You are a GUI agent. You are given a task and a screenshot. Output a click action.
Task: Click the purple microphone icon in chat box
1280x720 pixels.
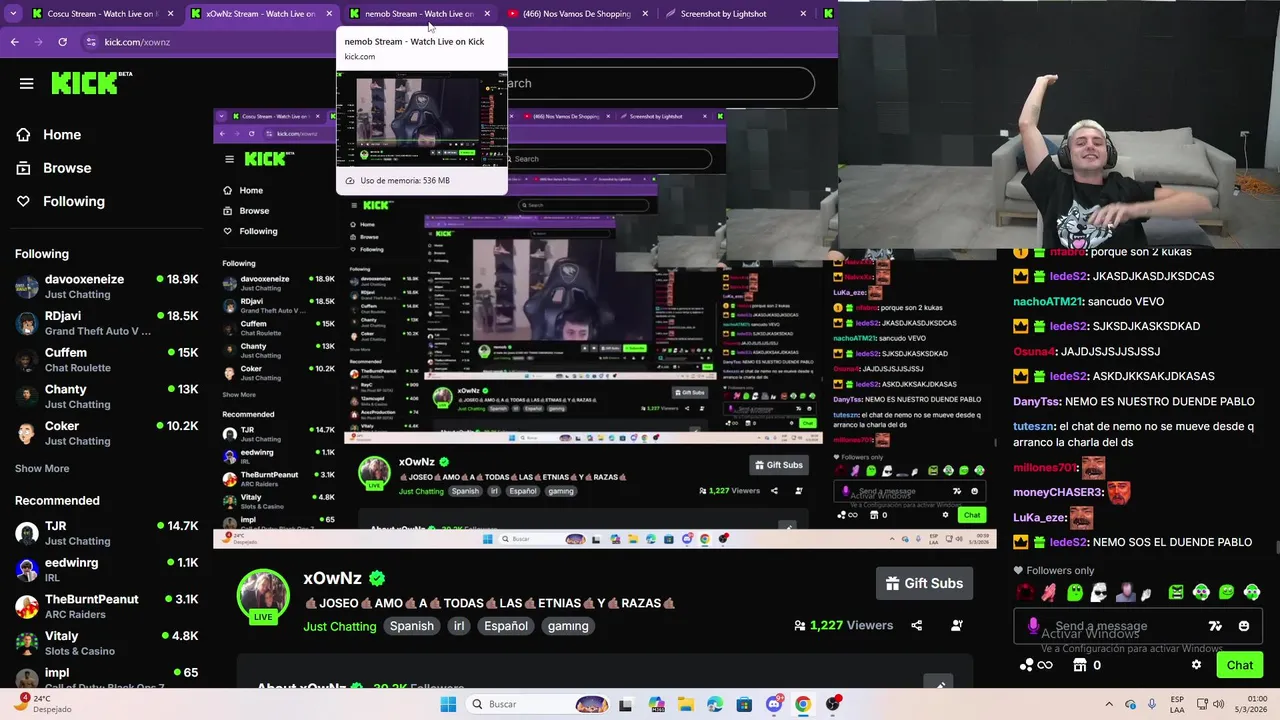coord(1034,626)
